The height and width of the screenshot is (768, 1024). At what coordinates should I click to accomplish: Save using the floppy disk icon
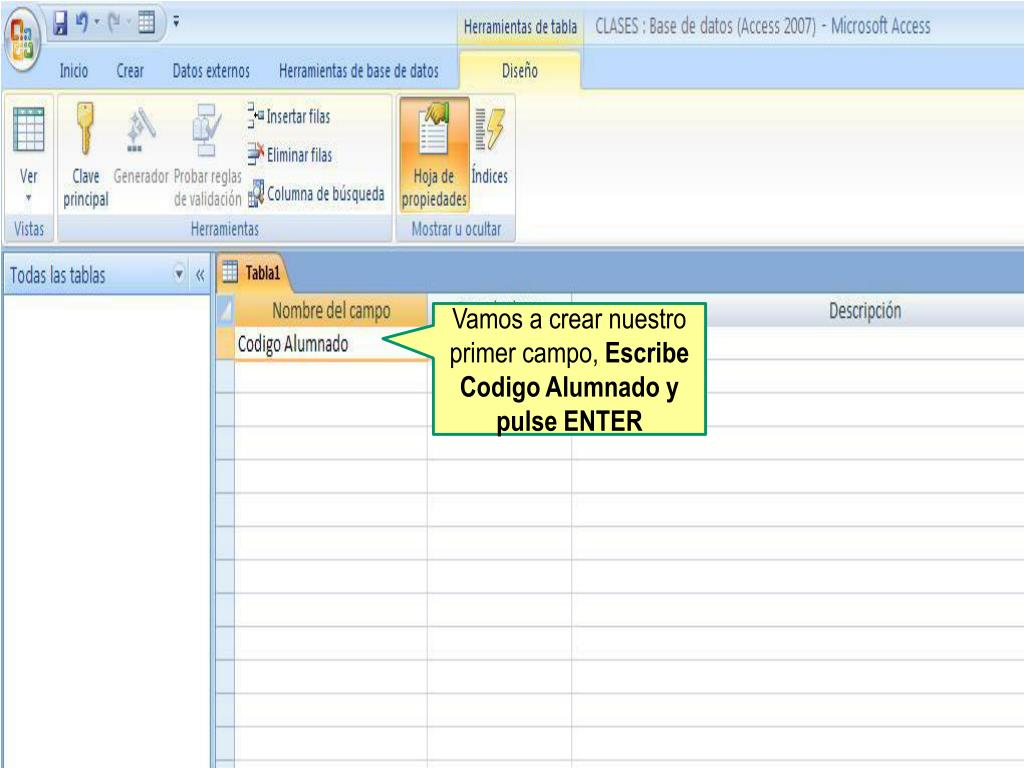[60, 24]
